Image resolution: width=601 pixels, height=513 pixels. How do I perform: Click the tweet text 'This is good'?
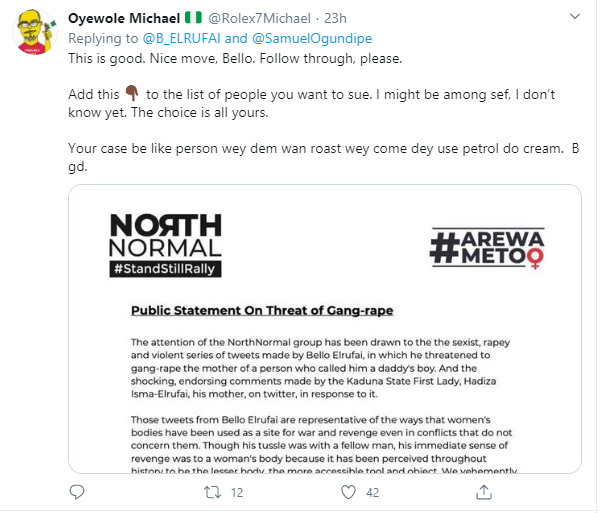pos(107,57)
